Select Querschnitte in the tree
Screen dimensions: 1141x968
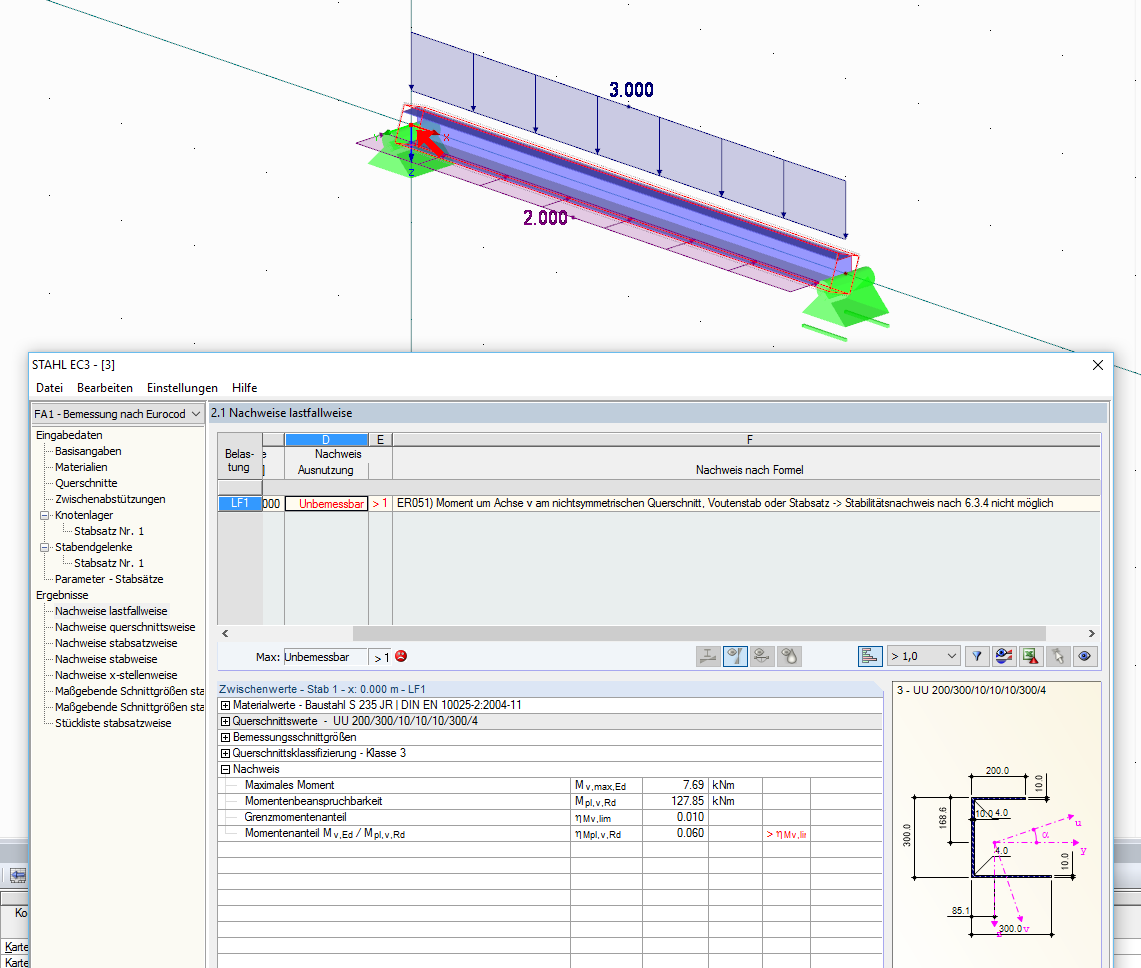point(86,483)
